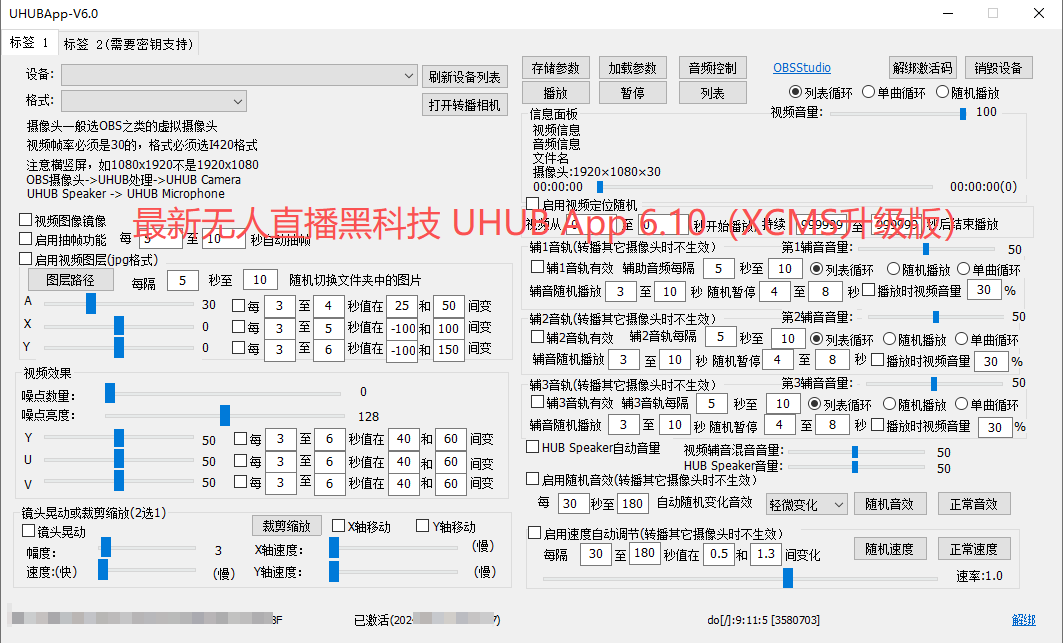
Task: Open the OBSStudio link
Action: pos(802,68)
